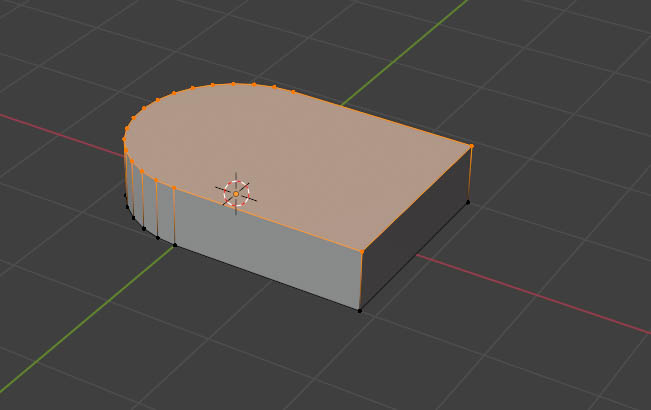The height and width of the screenshot is (410, 651).
Task: Select the top vertex where the arc meets the back edge
Action: [294, 91]
